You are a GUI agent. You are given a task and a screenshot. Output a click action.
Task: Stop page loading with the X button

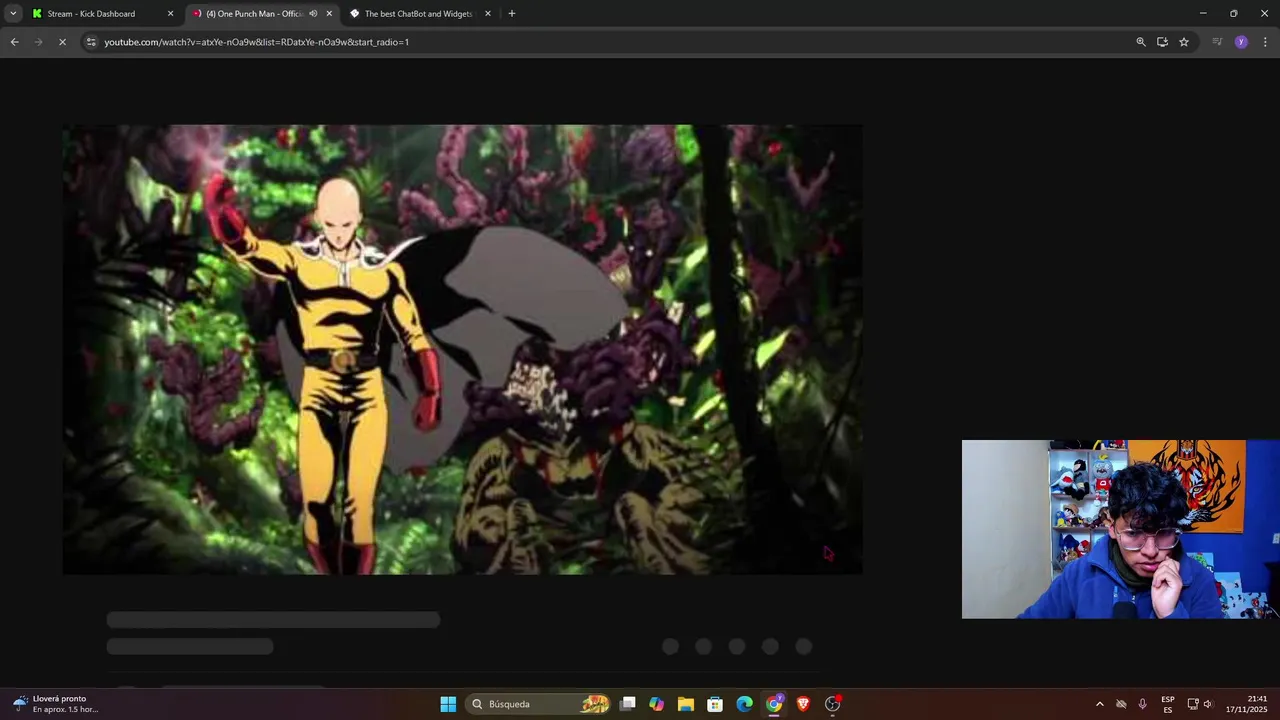(x=62, y=42)
